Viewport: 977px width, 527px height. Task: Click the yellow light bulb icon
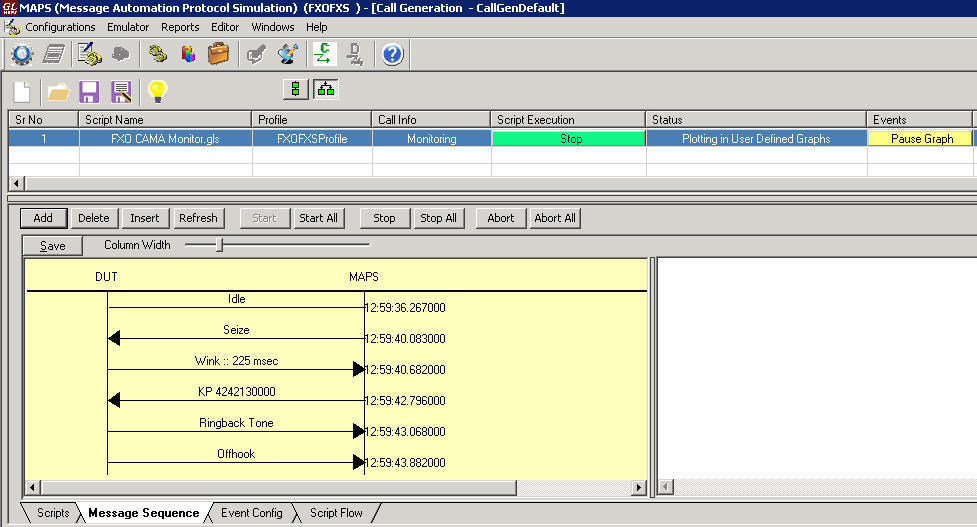point(157,92)
